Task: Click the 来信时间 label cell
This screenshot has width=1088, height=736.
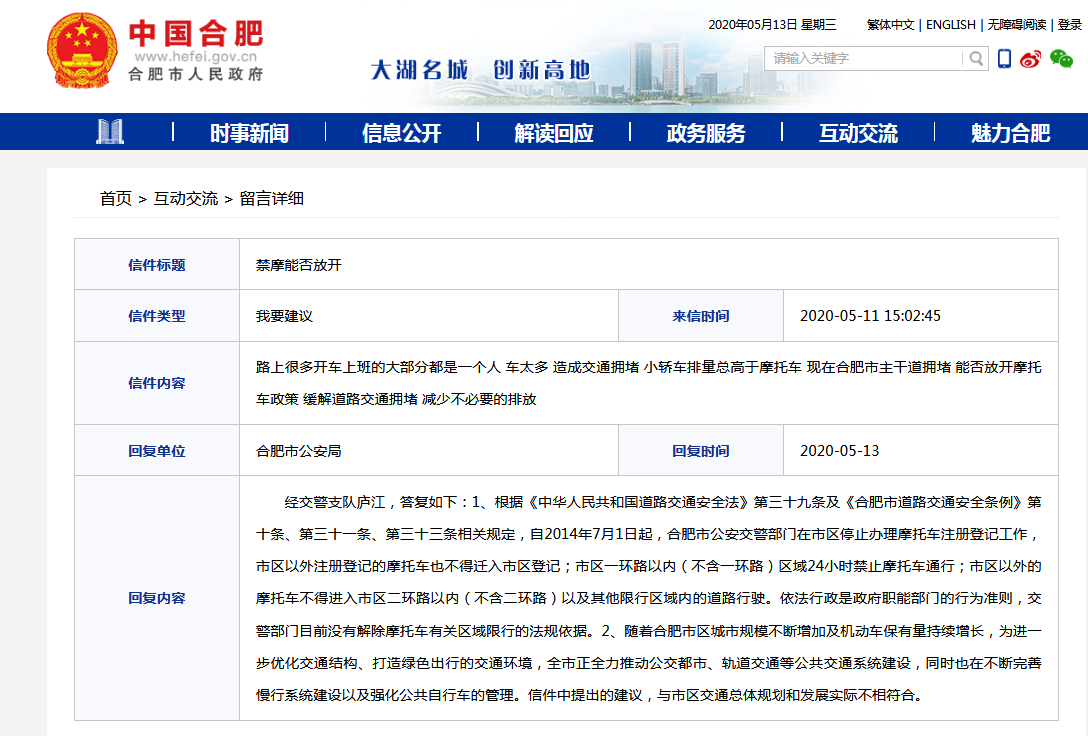Action: click(701, 316)
